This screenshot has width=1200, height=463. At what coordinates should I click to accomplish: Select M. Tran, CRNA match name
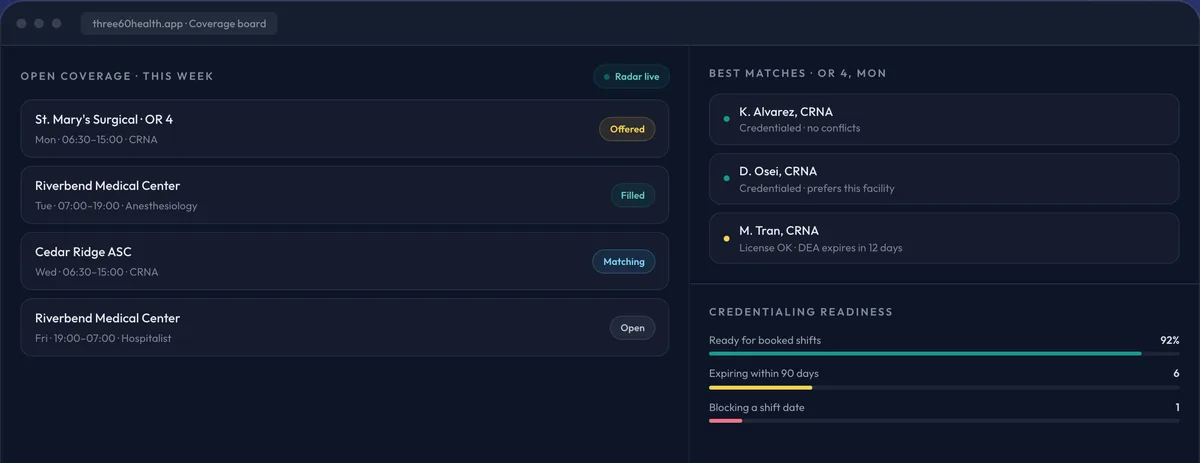click(779, 231)
